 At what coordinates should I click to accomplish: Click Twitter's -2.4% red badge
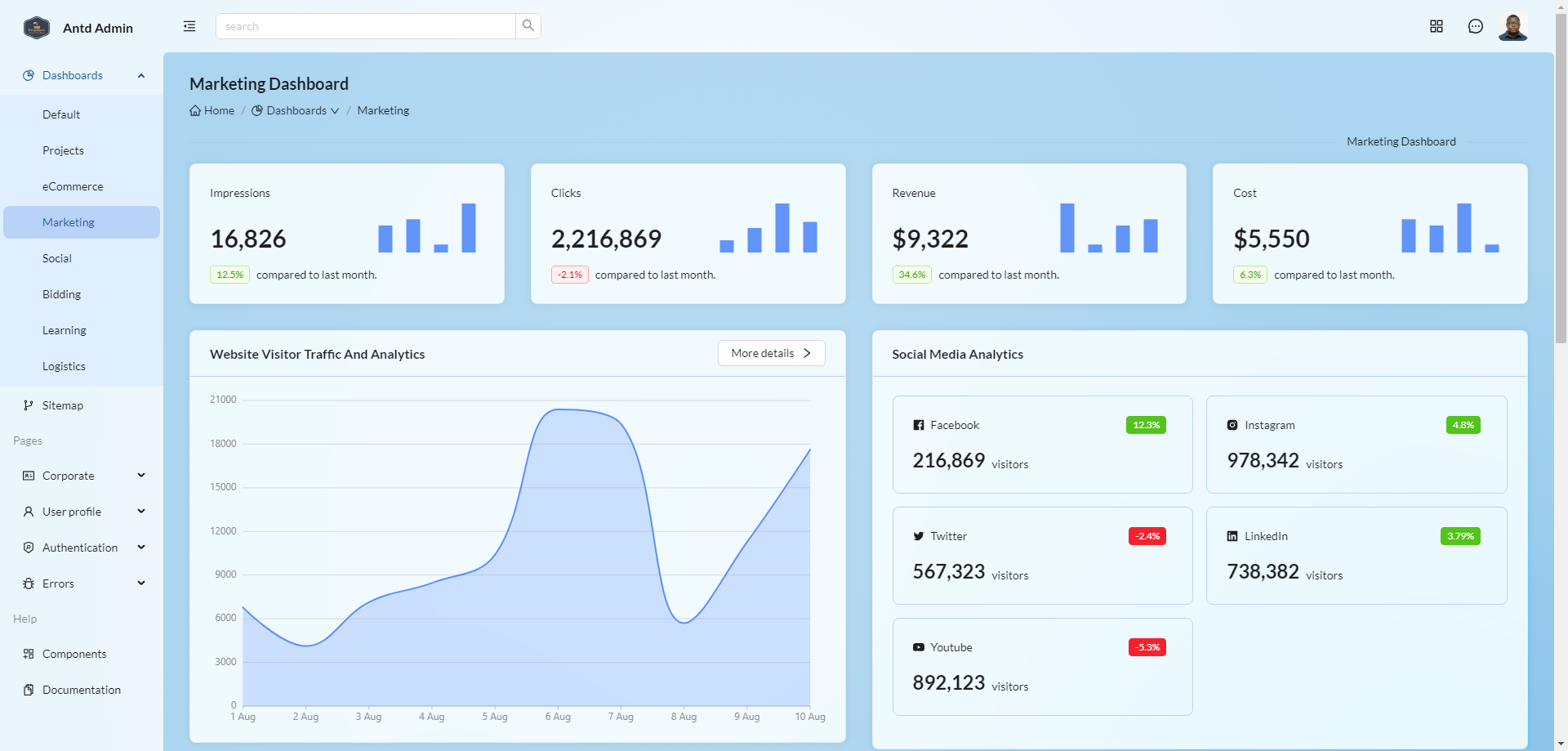(x=1147, y=536)
